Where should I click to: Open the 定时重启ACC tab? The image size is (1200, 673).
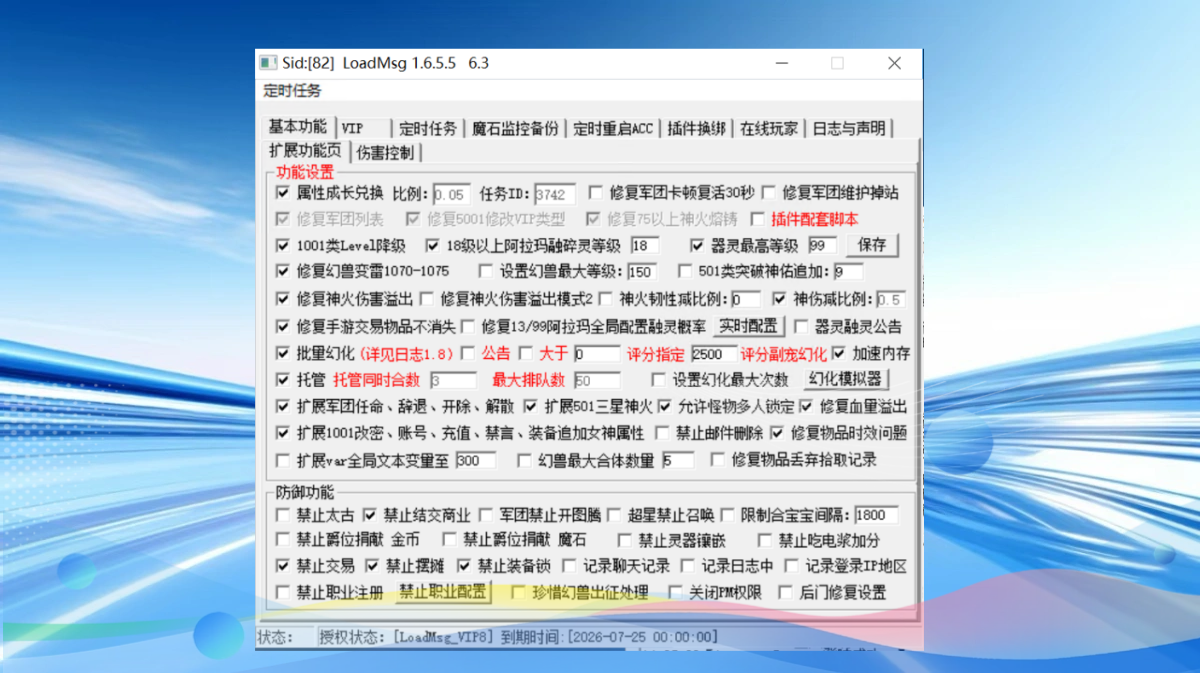click(x=612, y=128)
